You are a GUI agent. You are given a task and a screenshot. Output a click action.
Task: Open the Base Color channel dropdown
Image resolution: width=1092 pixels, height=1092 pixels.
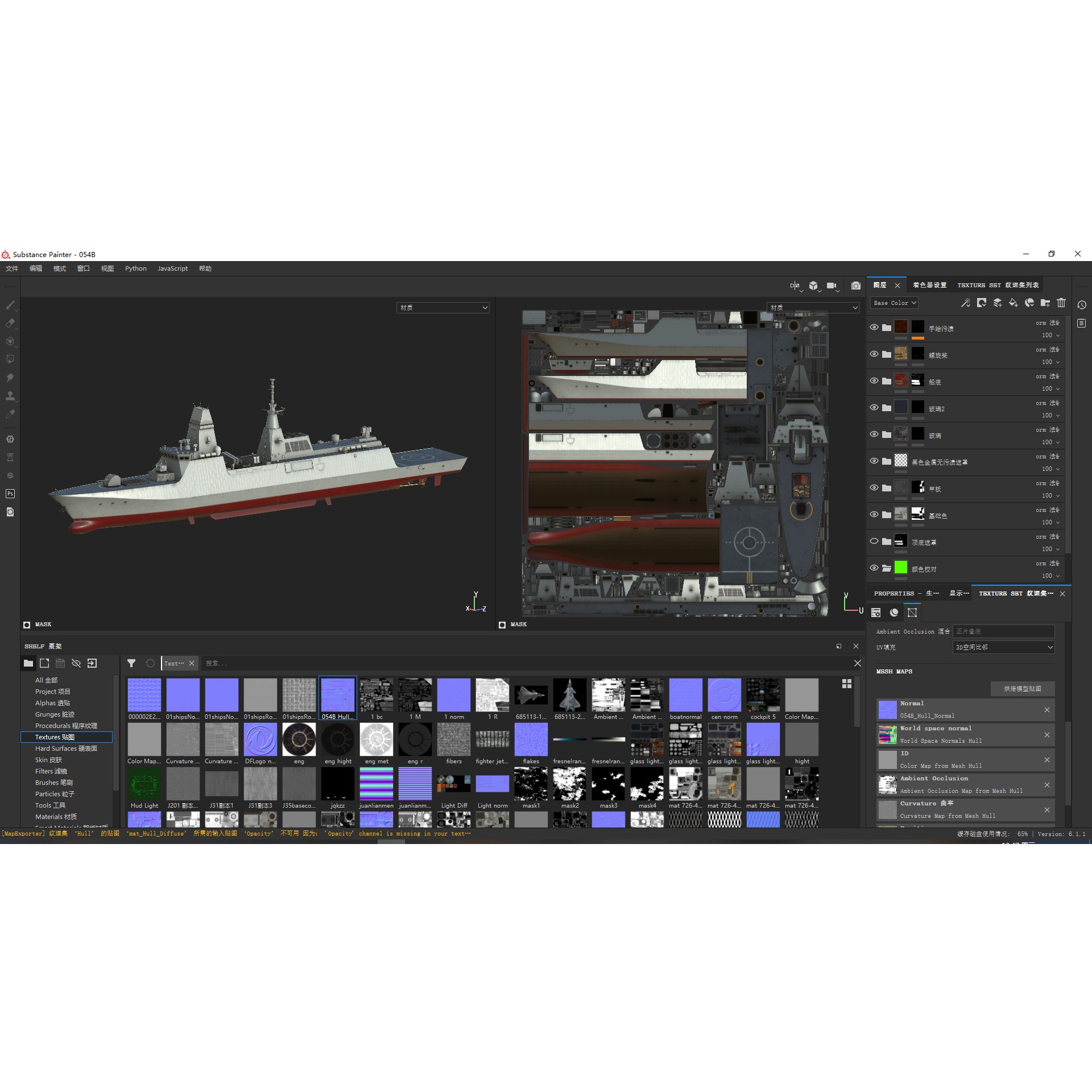click(x=894, y=303)
